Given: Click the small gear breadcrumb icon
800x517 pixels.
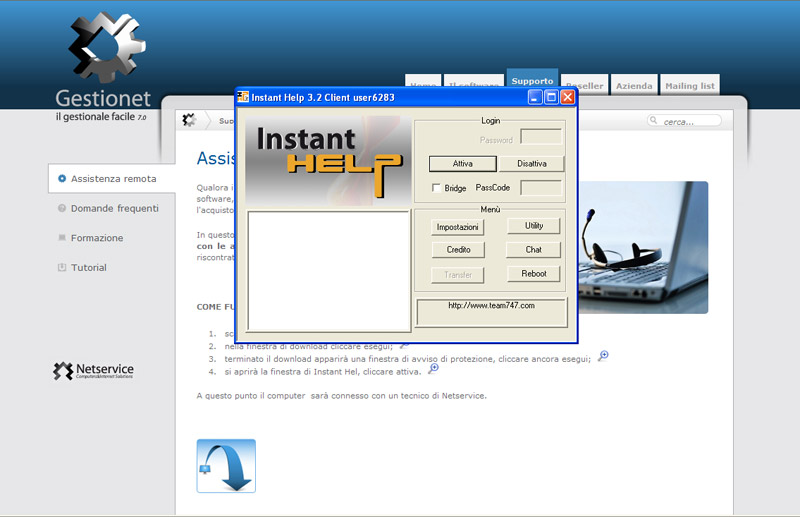Looking at the screenshot, I should pos(189,120).
